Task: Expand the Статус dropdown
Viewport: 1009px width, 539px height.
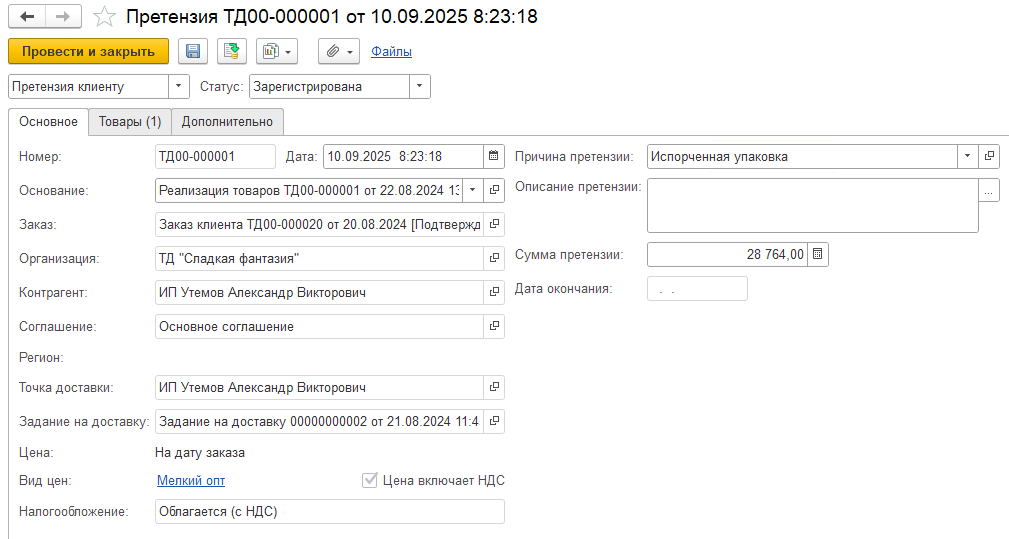Action: [x=420, y=87]
